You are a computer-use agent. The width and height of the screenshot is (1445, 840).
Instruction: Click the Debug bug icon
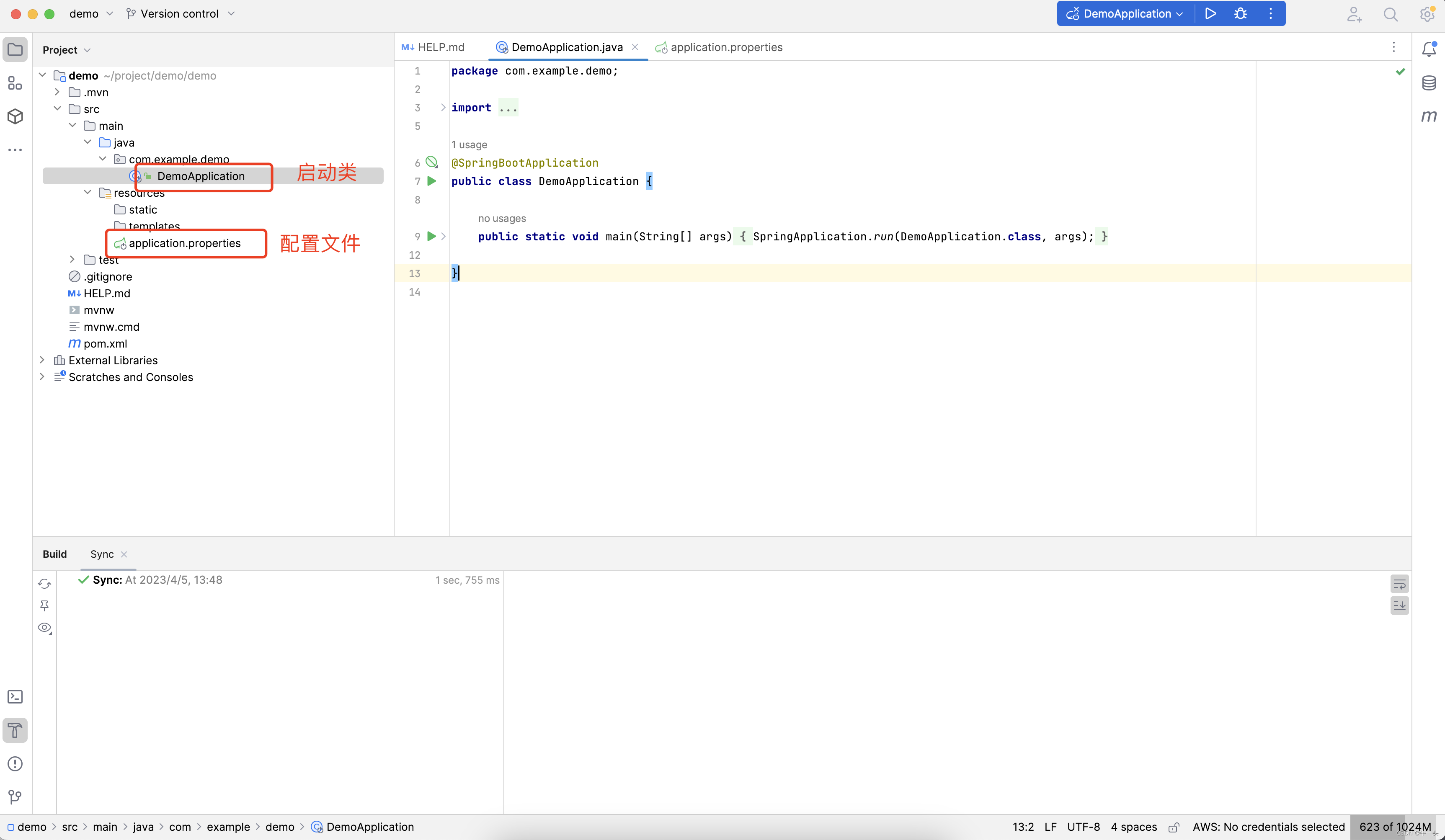1240,14
